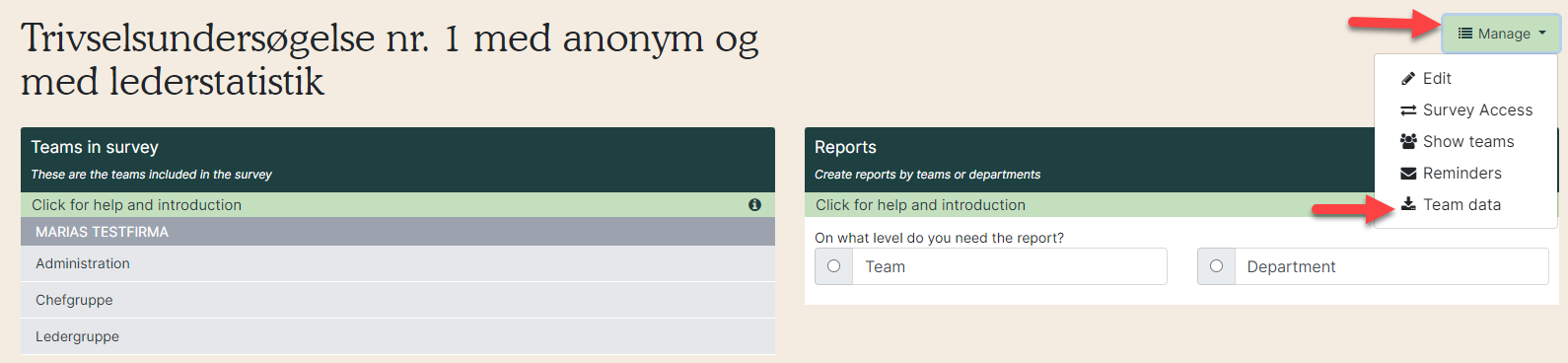Click the Teams in survey panel heading
Screen dimensions: 1568x363
click(x=95, y=147)
